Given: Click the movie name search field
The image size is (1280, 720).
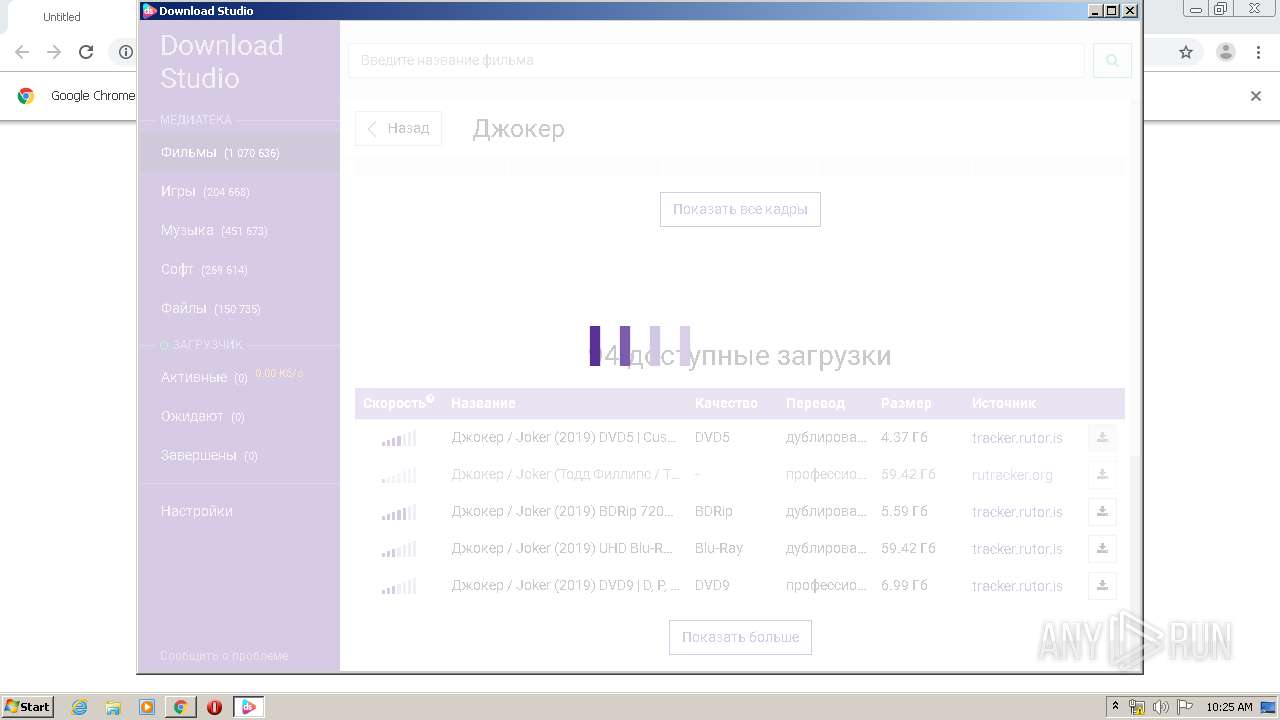Looking at the screenshot, I should click(716, 60).
